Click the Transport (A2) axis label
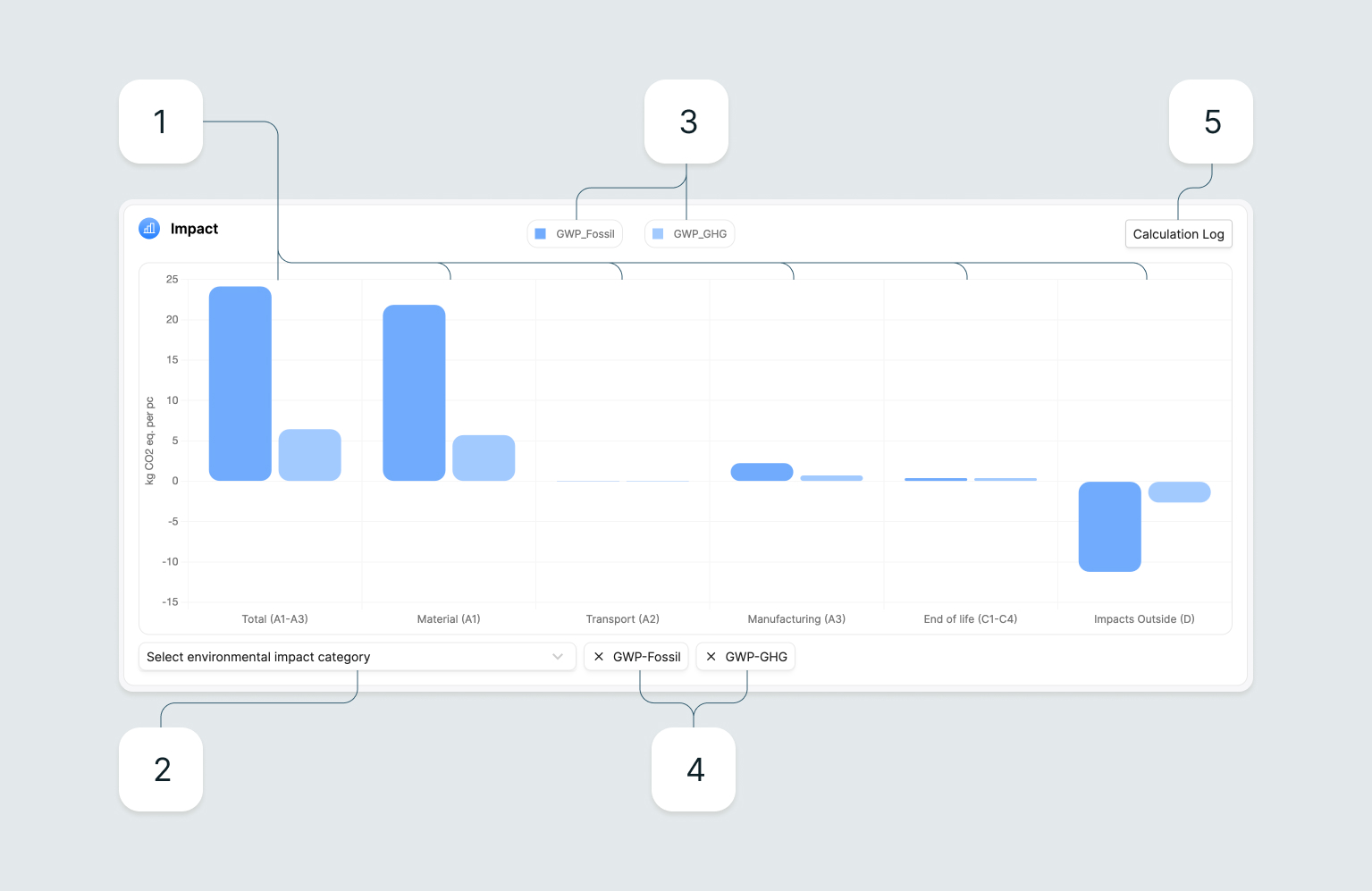The height and width of the screenshot is (891, 1372). 622,619
